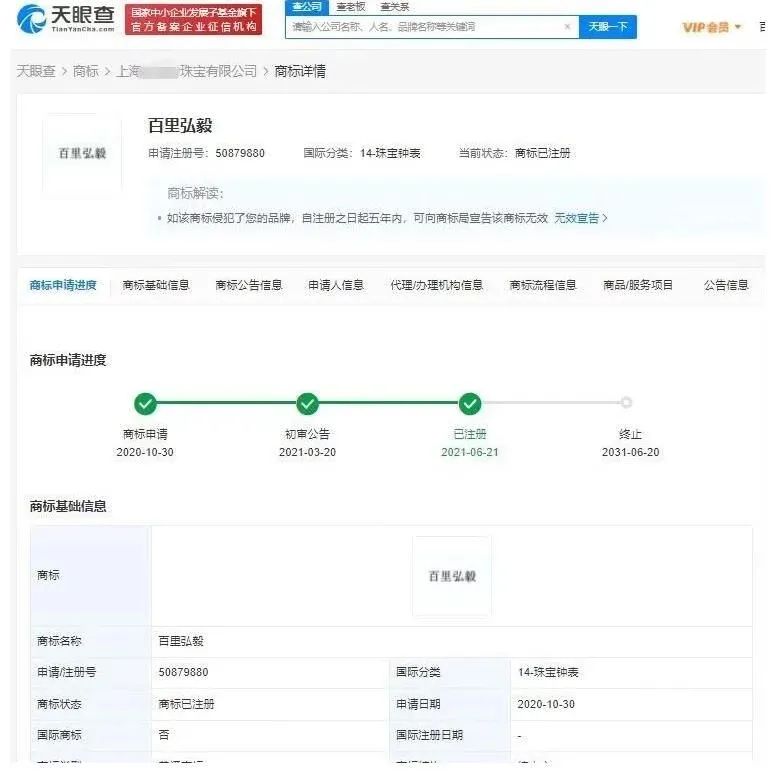The image size is (775, 783).
Task: Open the VIP会员 dropdown
Action: pos(712,27)
